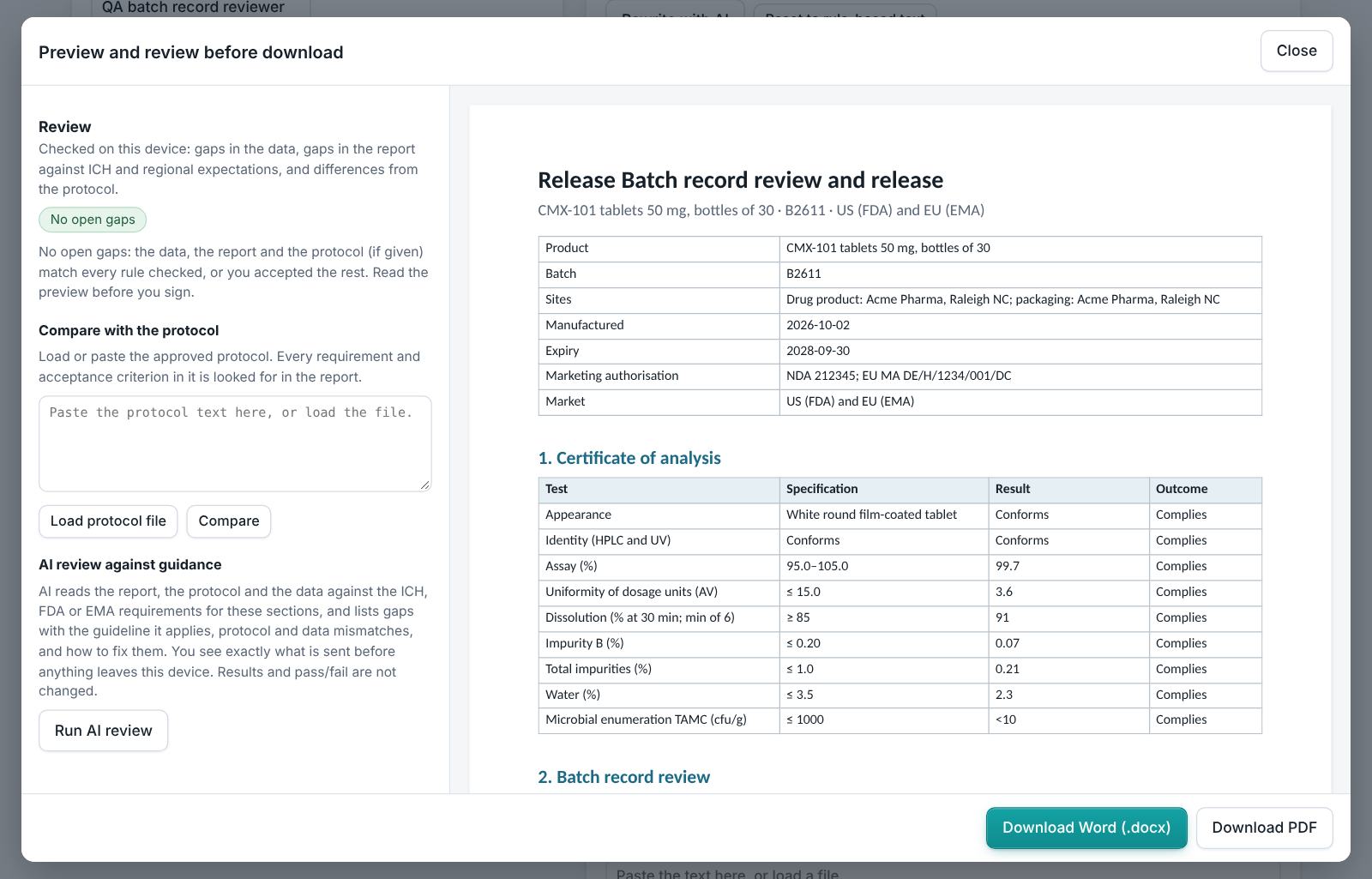Click the Assay (%) row label

point(571,566)
